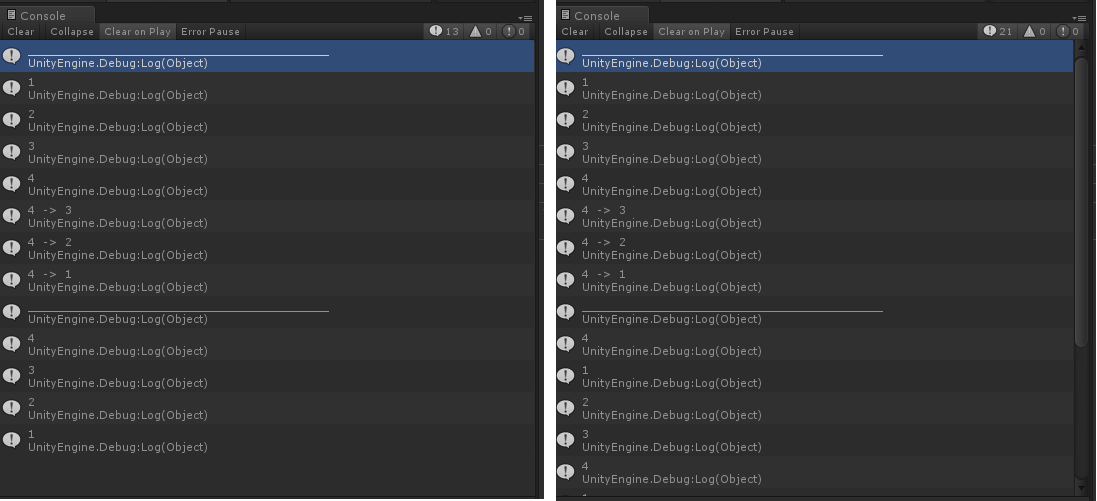Enable Error Pause in the right console
The width and height of the screenshot is (1097, 501).
pyautogui.click(x=764, y=32)
